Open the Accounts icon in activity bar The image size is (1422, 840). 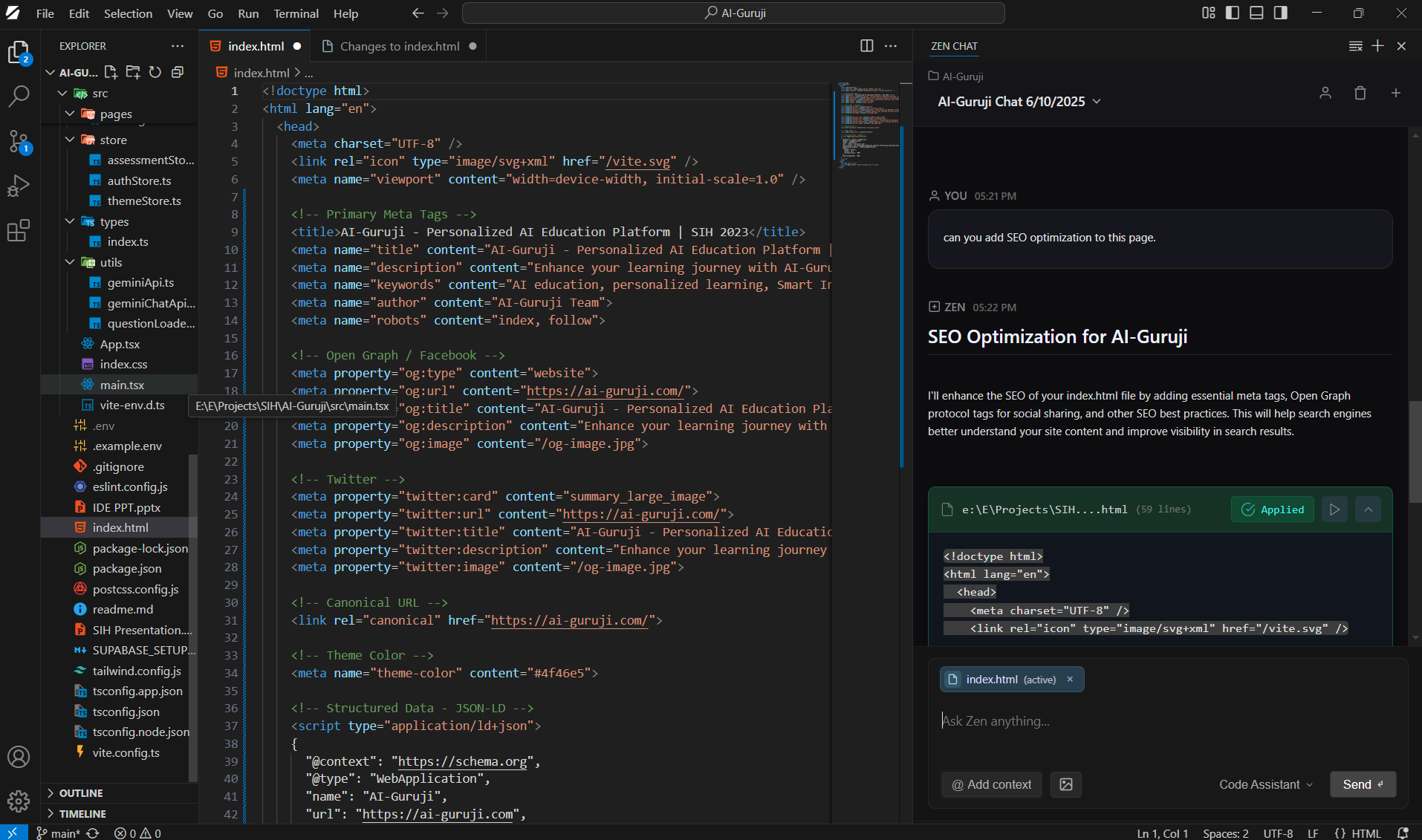[x=19, y=757]
